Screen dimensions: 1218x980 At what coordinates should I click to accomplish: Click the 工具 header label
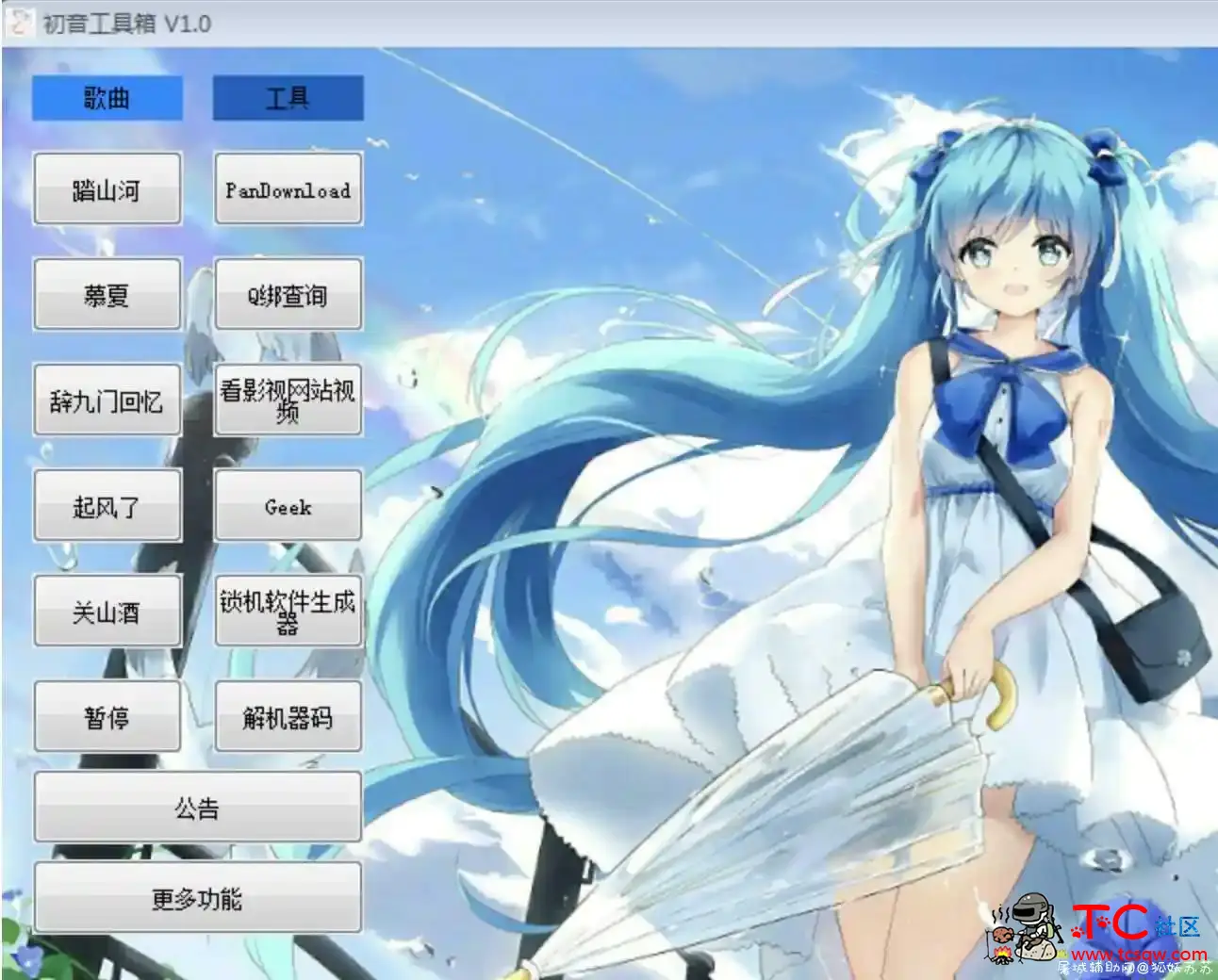pos(288,98)
